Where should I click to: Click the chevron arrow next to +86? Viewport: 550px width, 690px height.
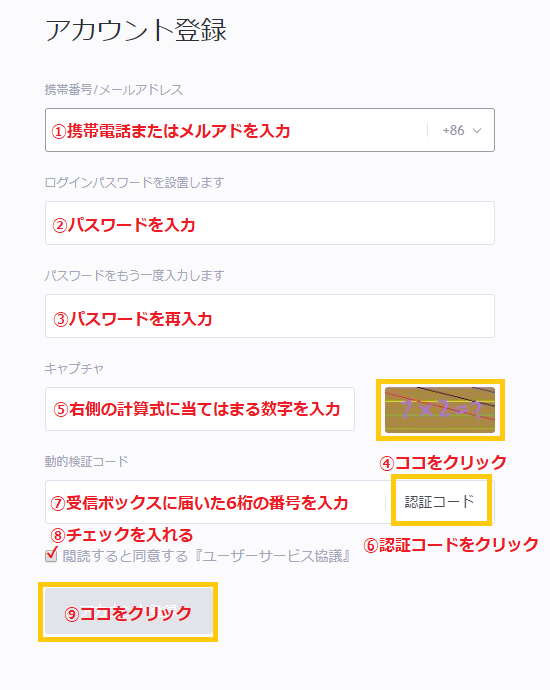click(477, 131)
